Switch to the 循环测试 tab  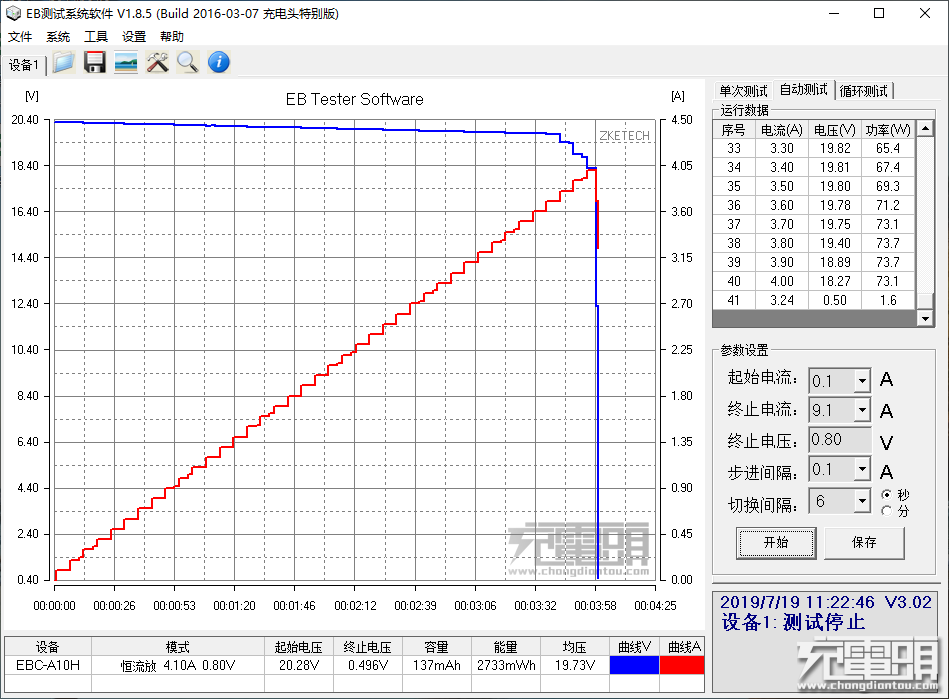tap(864, 90)
